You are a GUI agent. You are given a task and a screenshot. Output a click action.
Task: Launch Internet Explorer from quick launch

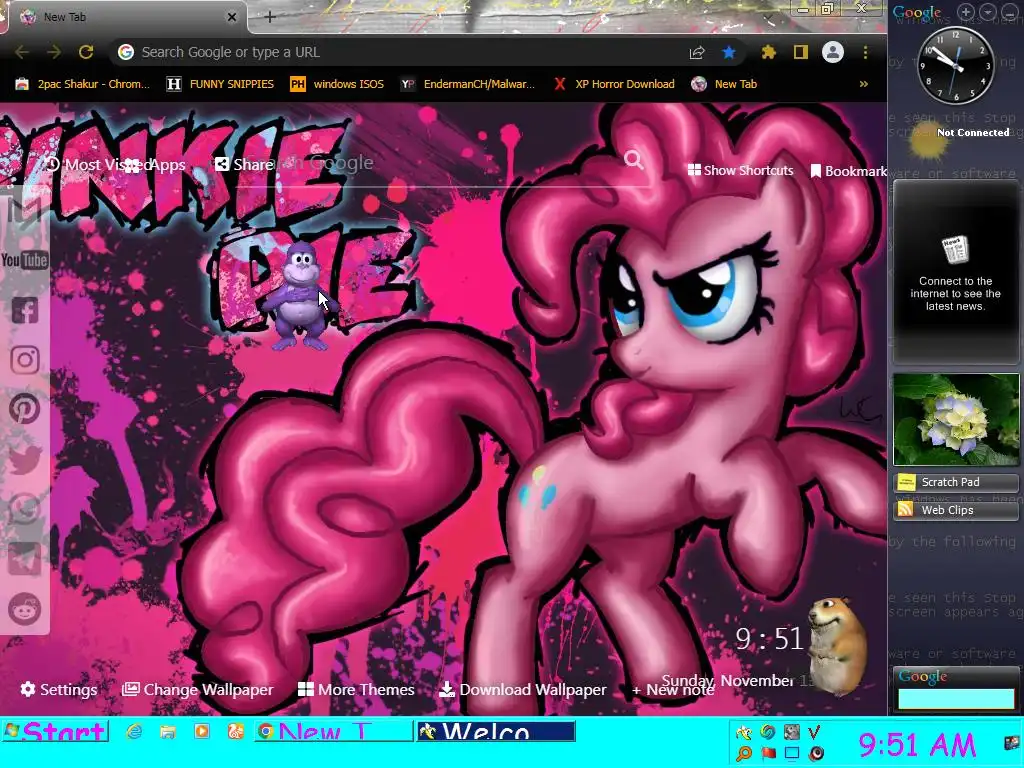click(x=134, y=731)
